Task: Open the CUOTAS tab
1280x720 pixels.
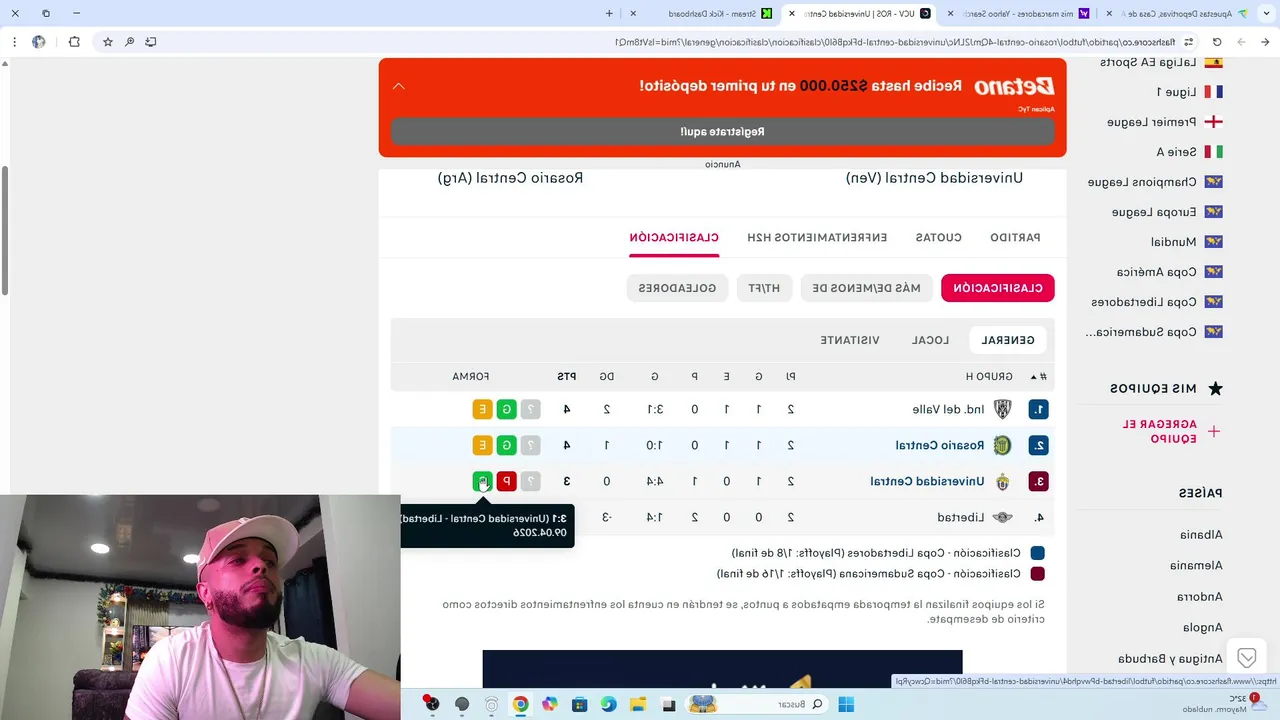Action: point(938,237)
